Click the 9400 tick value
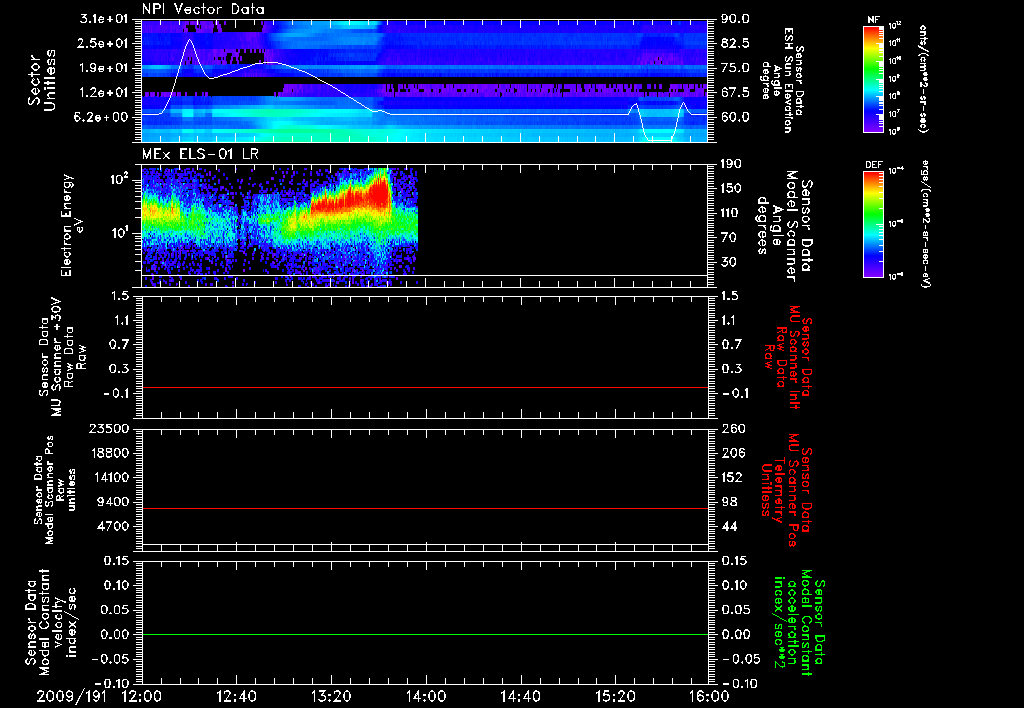The height and width of the screenshot is (708, 1024). point(112,502)
